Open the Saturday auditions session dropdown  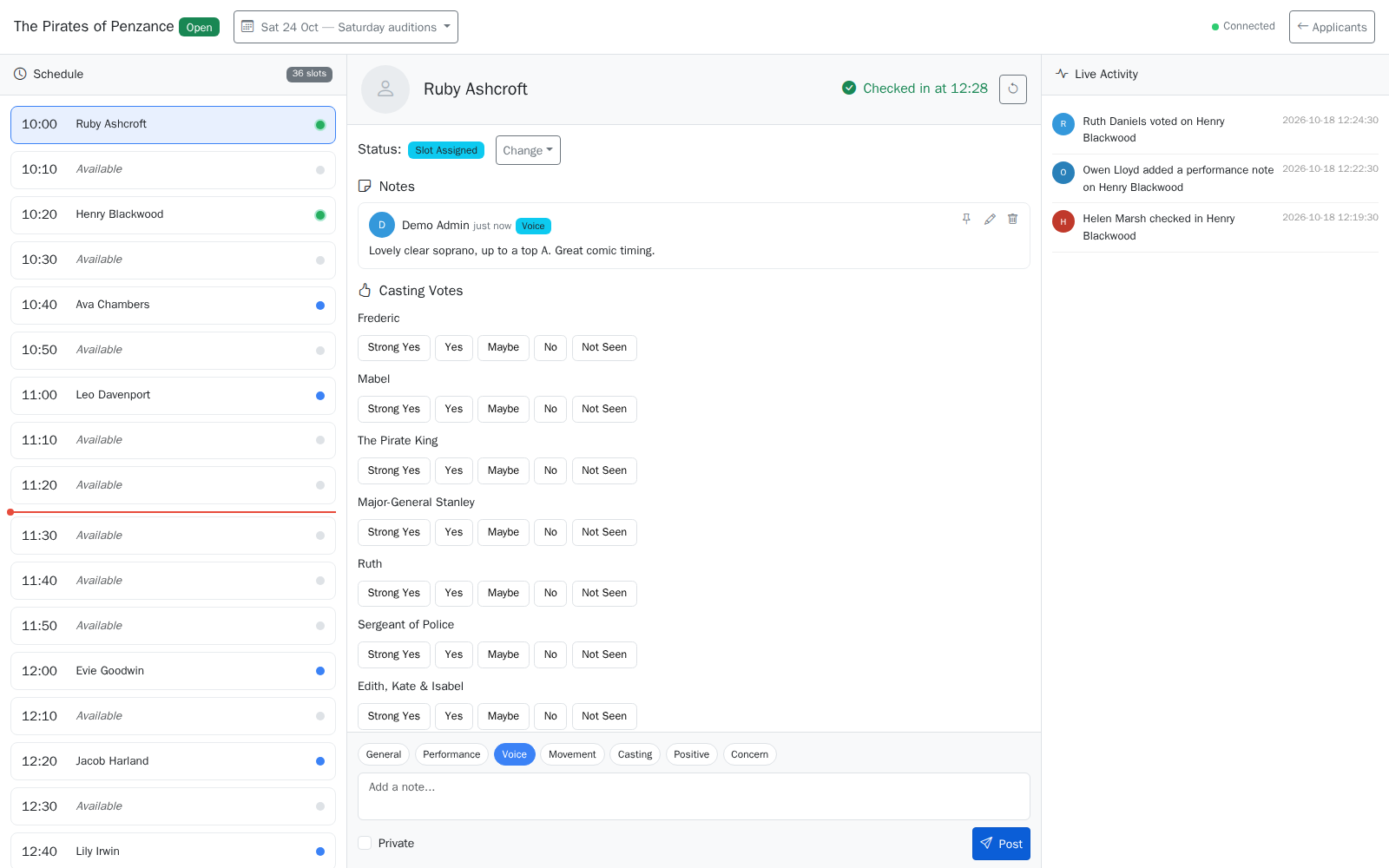(x=346, y=27)
